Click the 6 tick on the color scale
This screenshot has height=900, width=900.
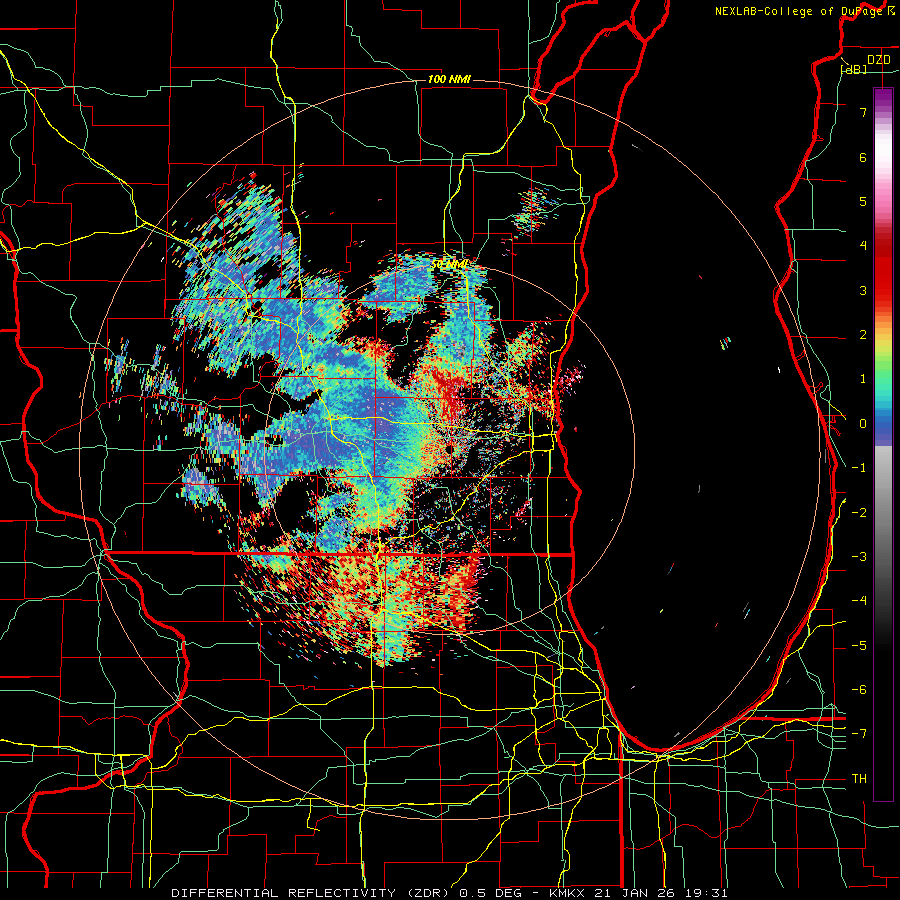point(863,157)
